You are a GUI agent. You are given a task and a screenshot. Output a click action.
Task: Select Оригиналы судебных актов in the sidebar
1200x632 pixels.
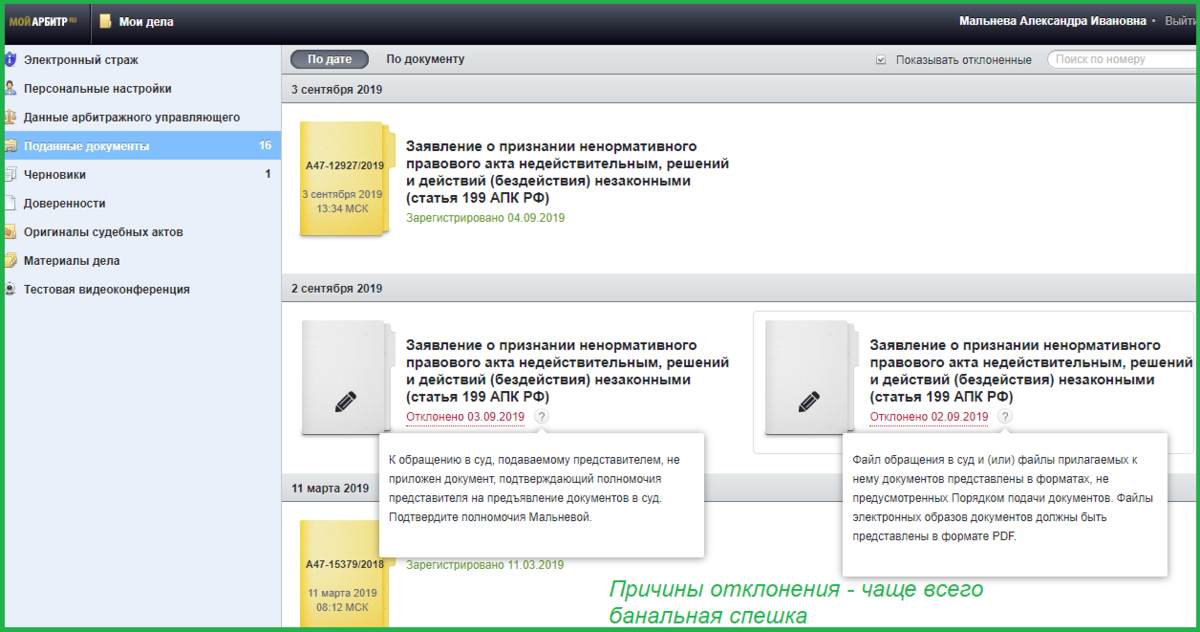[103, 232]
